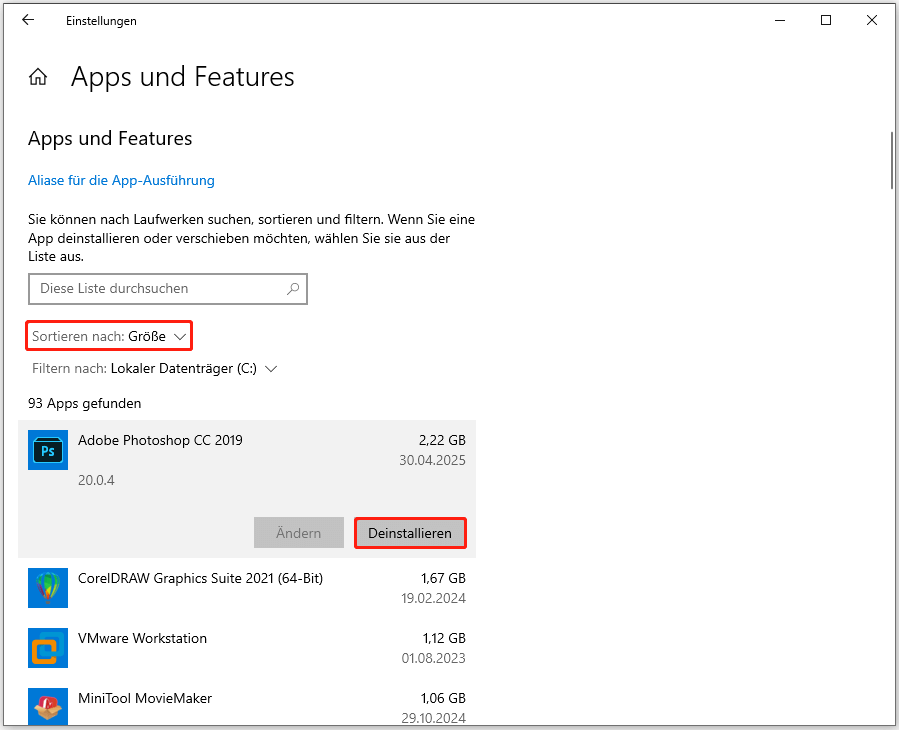Screen dimensions: 899x730
Task: Click the Adobe Photoshop Ps icon
Action: (48, 450)
